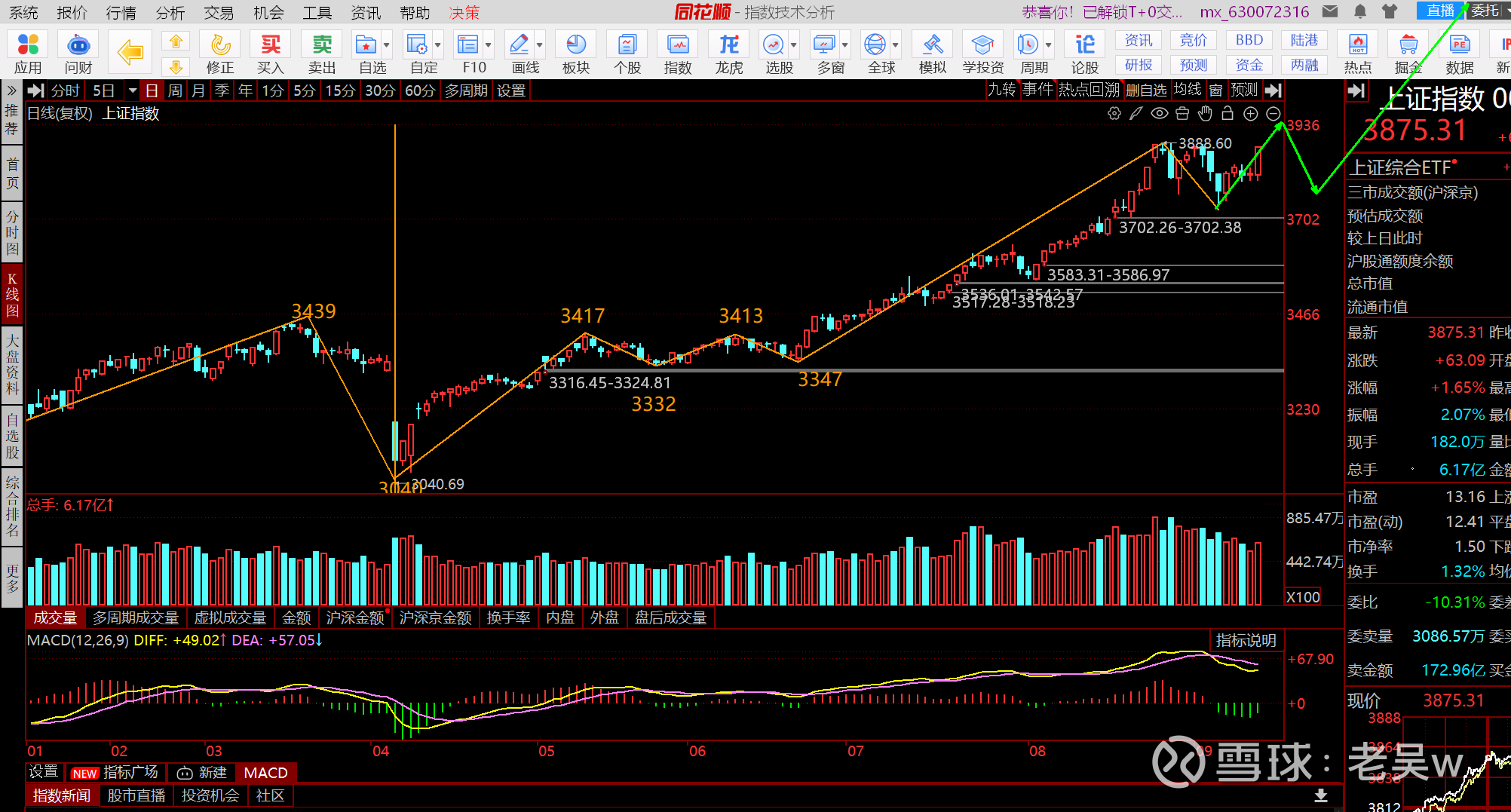
Task: Toggle the chart lock icon
Action: coord(1227,114)
